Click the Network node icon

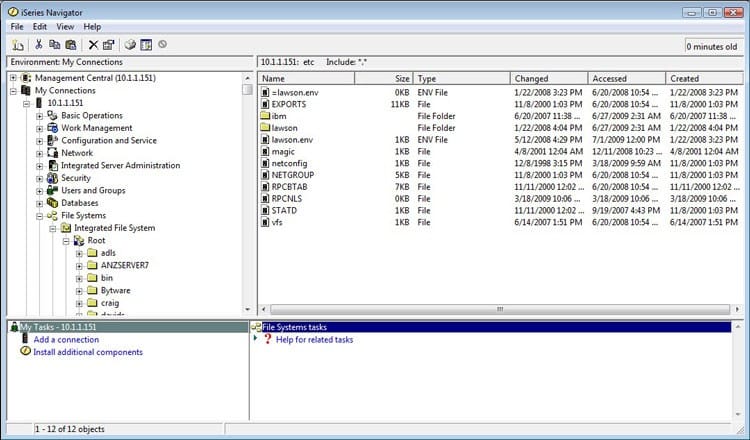pos(52,153)
